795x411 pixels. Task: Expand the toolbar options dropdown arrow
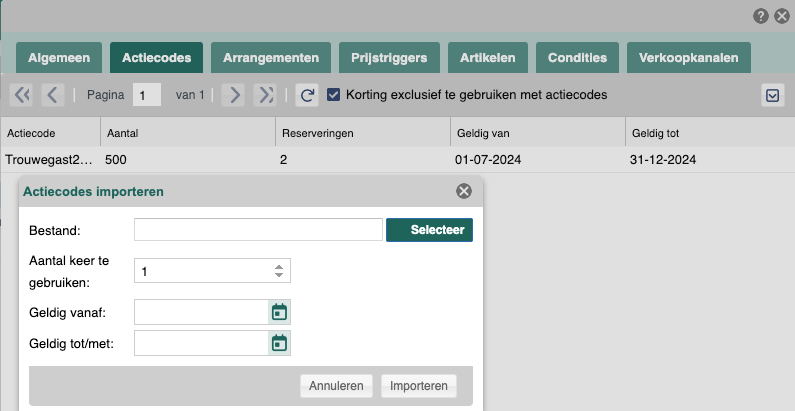772,95
